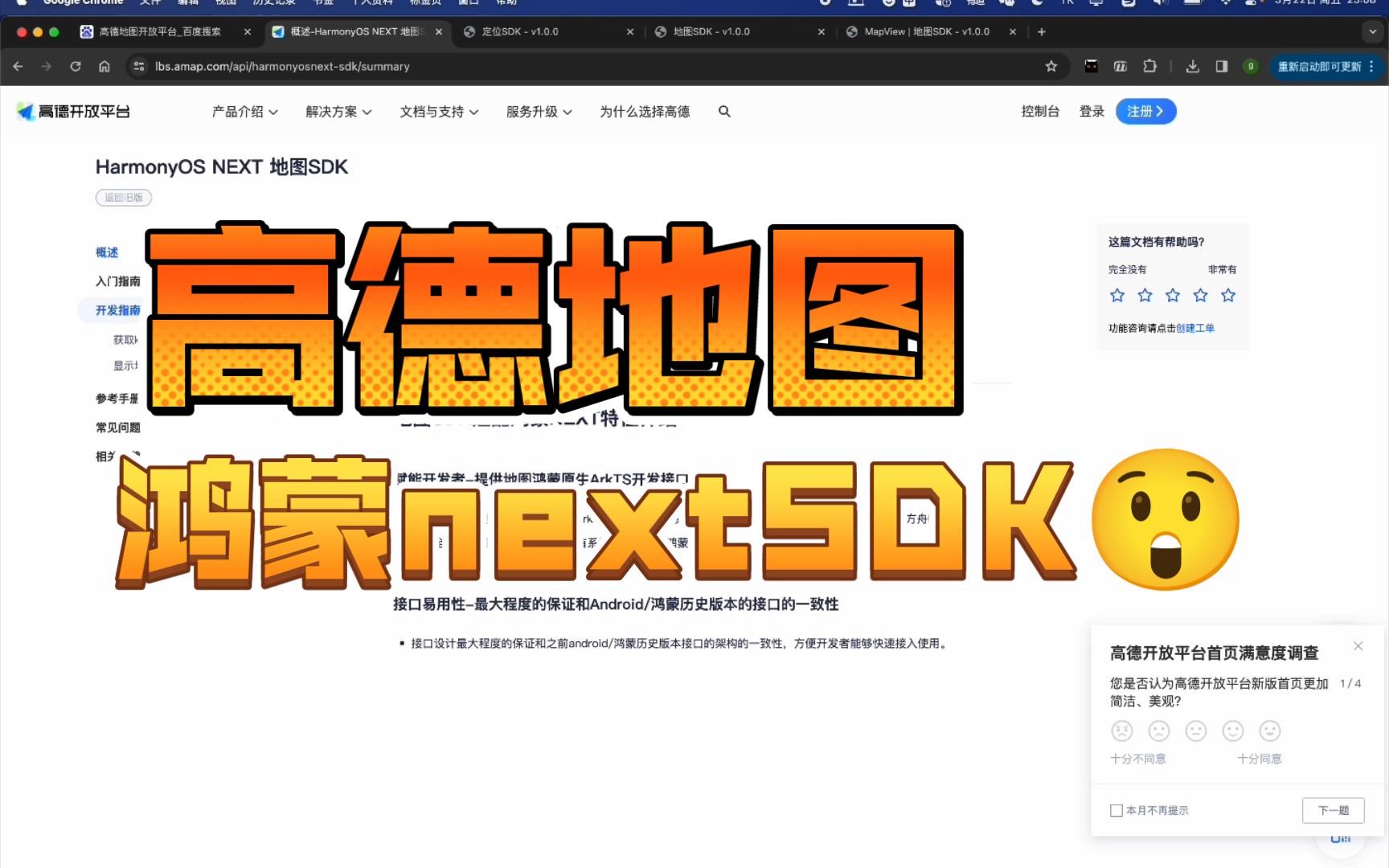The image size is (1389, 868).
Task: Open the black cat extension icon
Action: [1092, 67]
